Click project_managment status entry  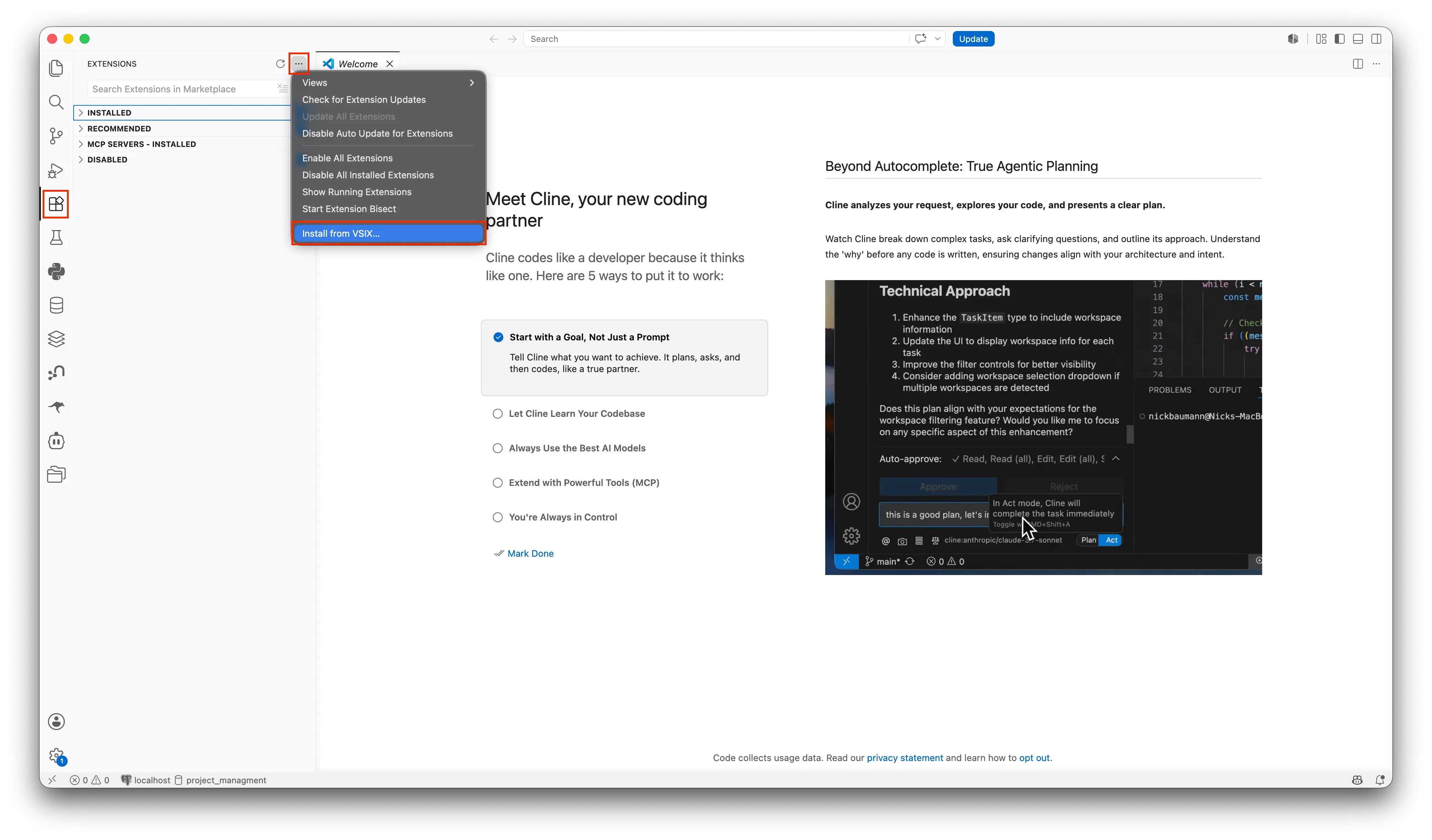point(220,780)
